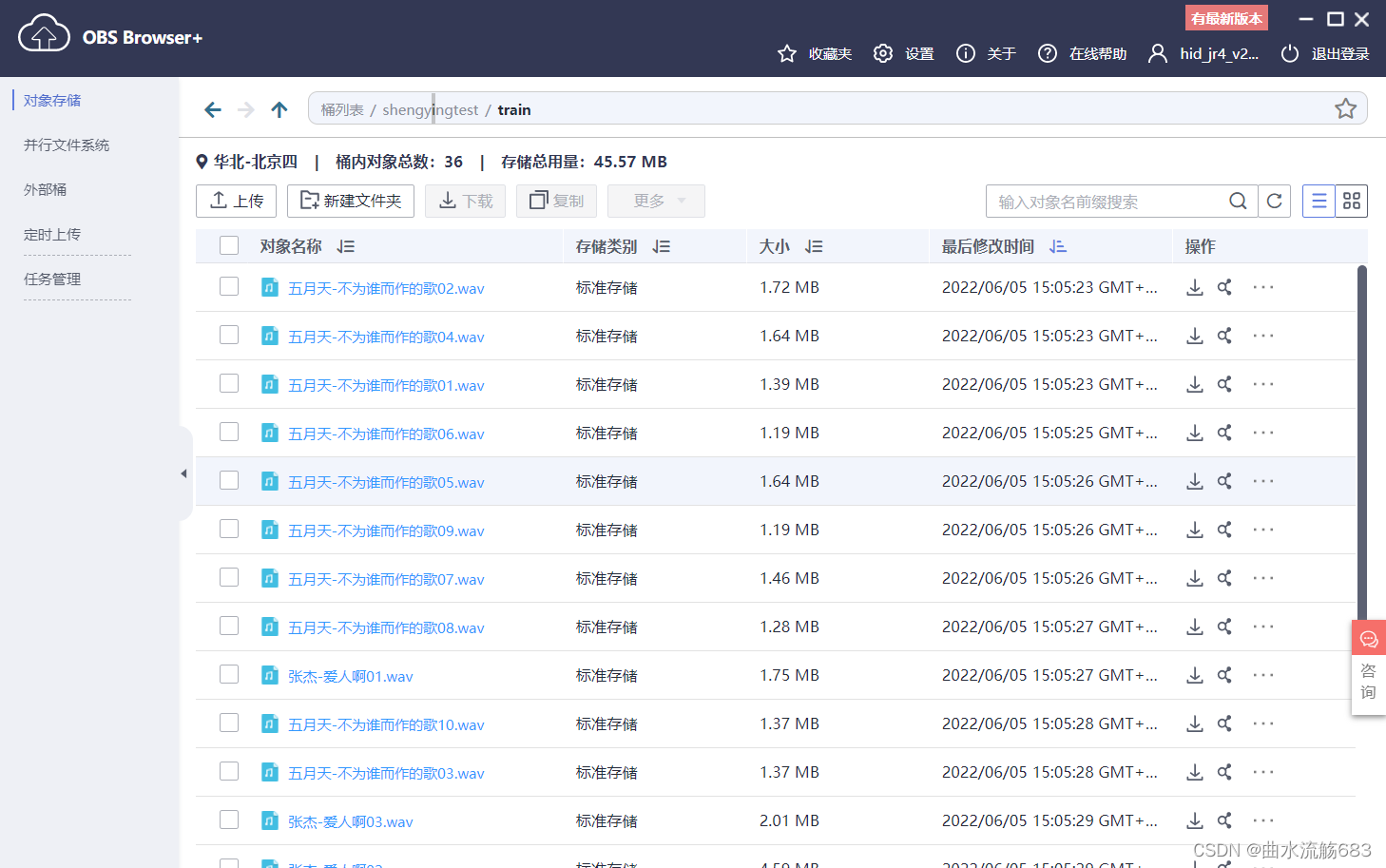1386x868 pixels.
Task: Share 五月天-不为谁而作的歌08.wav via row icon
Action: click(x=1224, y=627)
